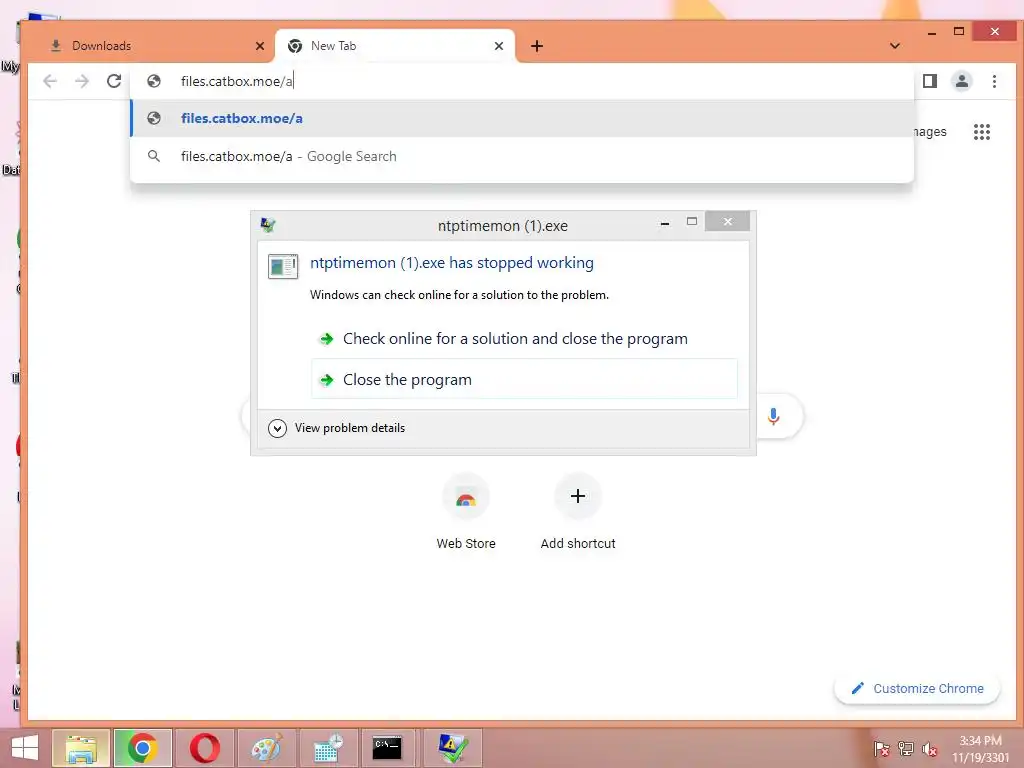The width and height of the screenshot is (1024, 768).
Task: Choose Close the program option
Action: pos(524,379)
